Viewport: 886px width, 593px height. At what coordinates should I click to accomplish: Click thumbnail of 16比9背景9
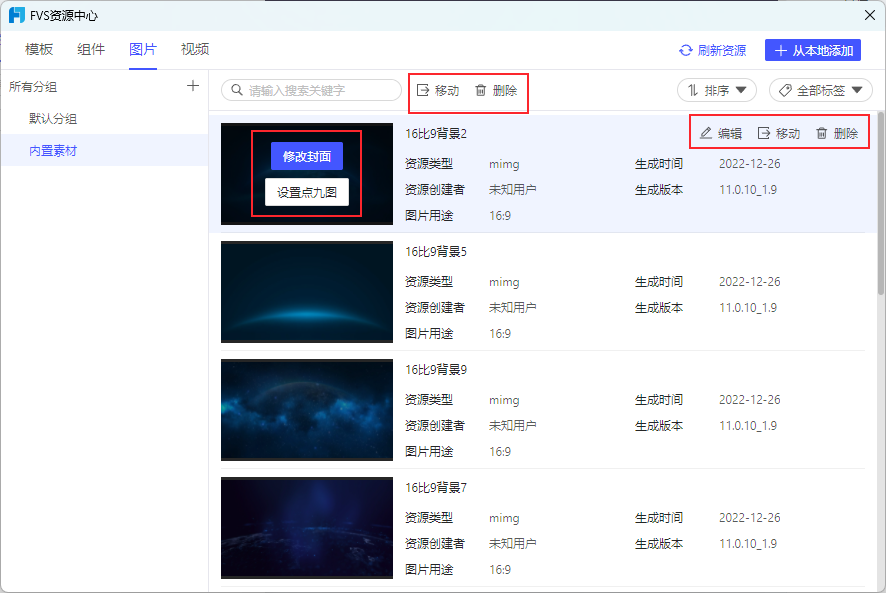coord(307,410)
